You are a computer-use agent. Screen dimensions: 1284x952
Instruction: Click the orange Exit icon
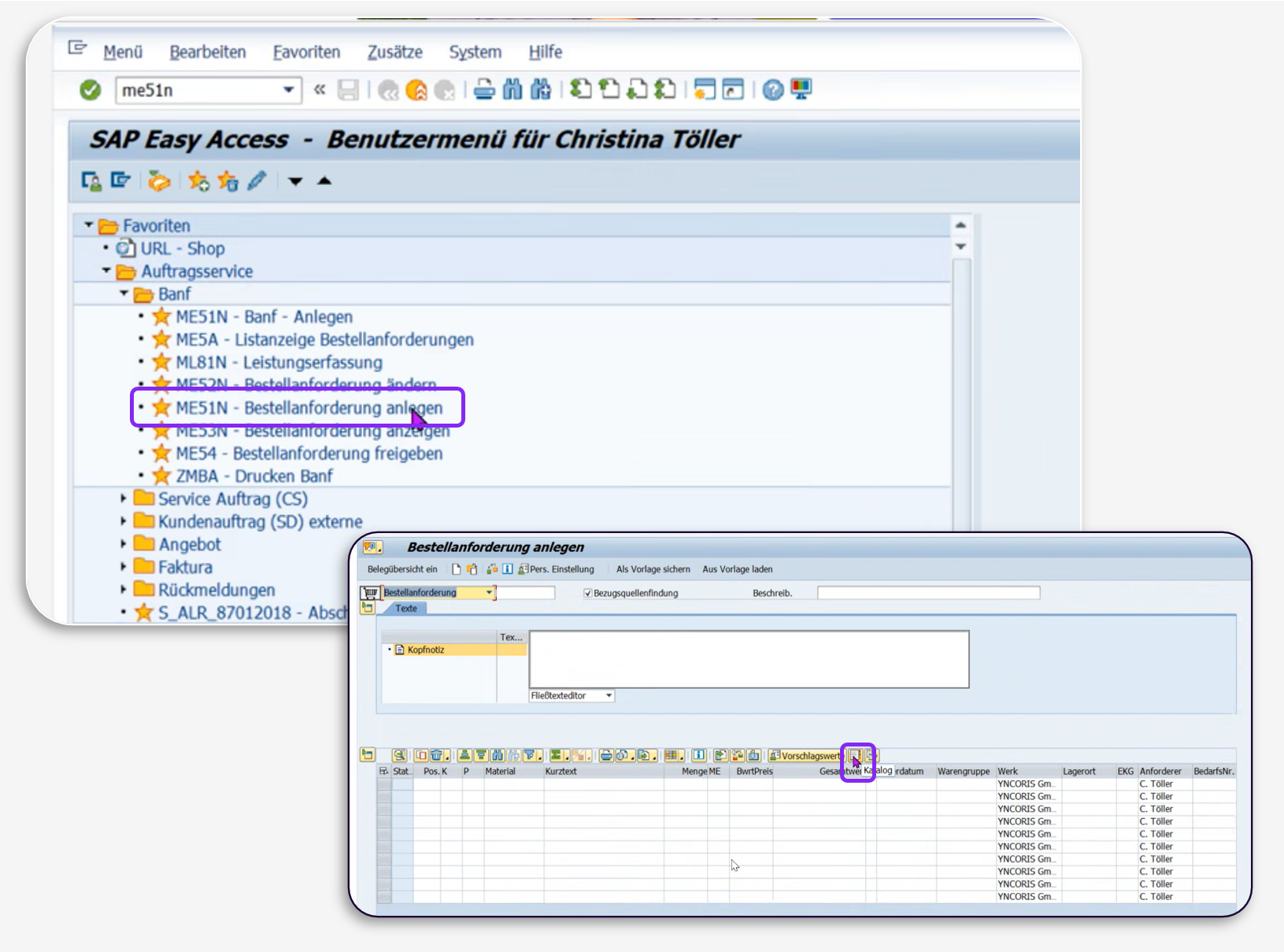[x=416, y=91]
